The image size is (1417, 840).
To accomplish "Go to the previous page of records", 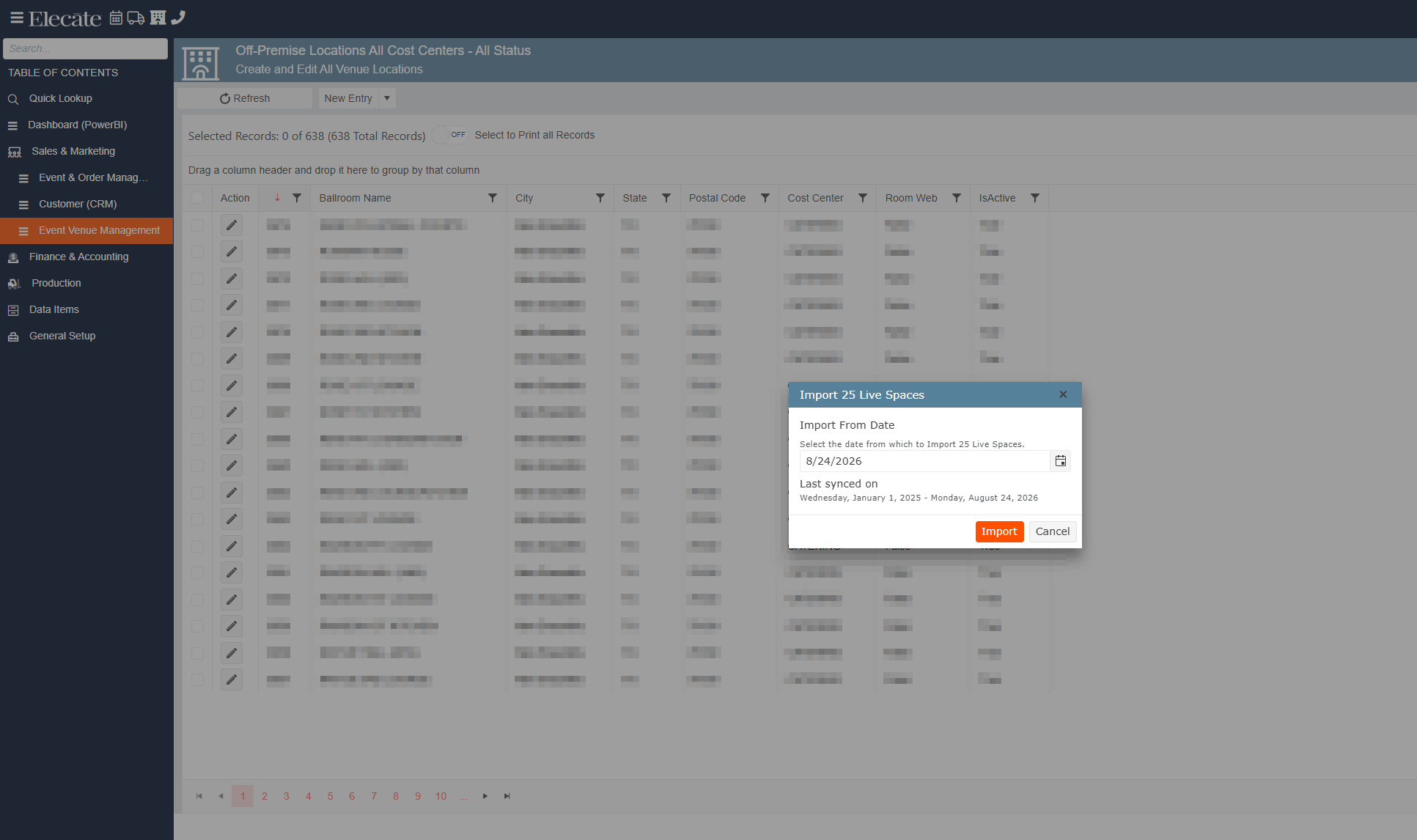I will point(221,796).
